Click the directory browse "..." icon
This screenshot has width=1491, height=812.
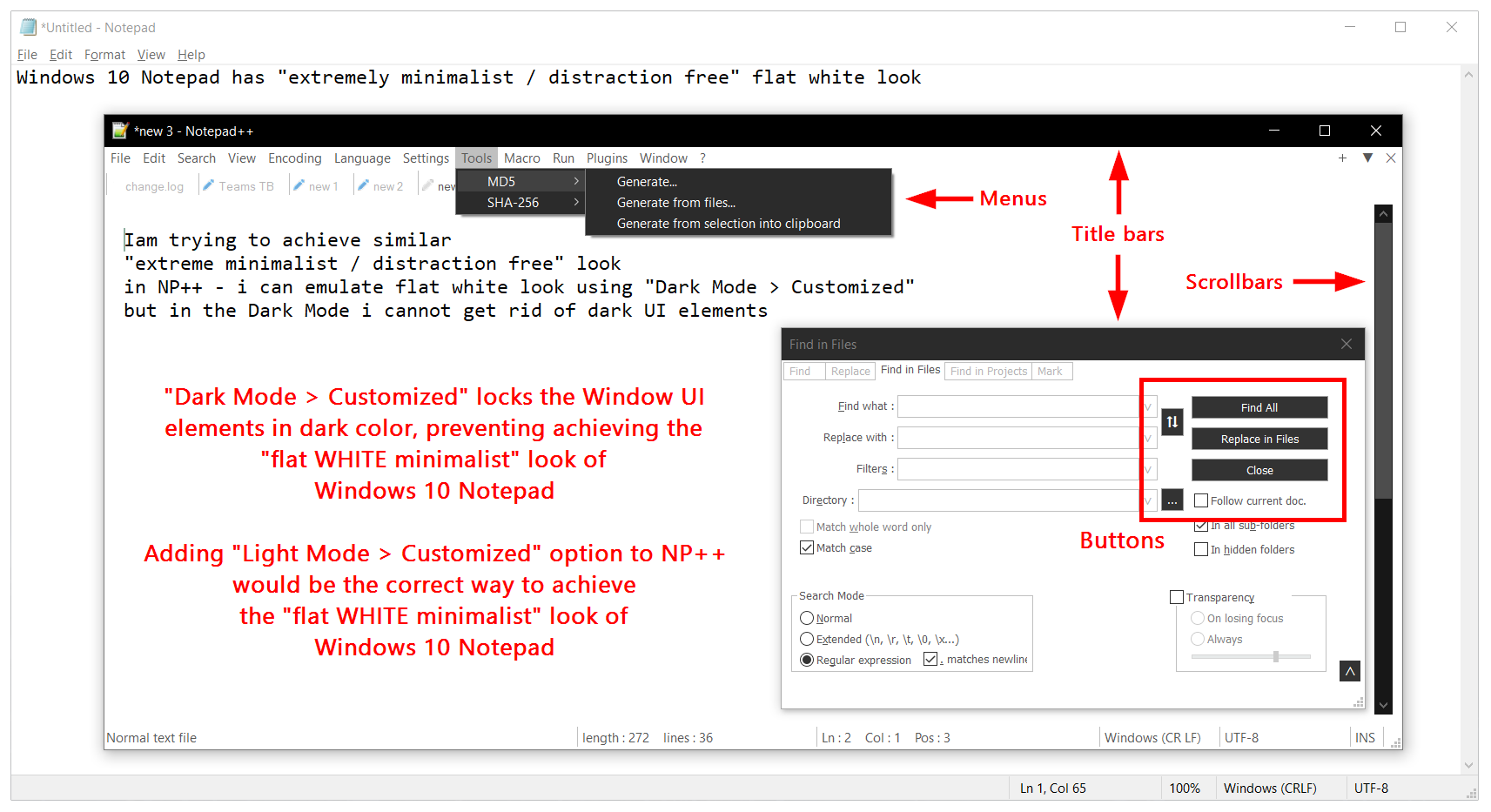click(x=1172, y=500)
